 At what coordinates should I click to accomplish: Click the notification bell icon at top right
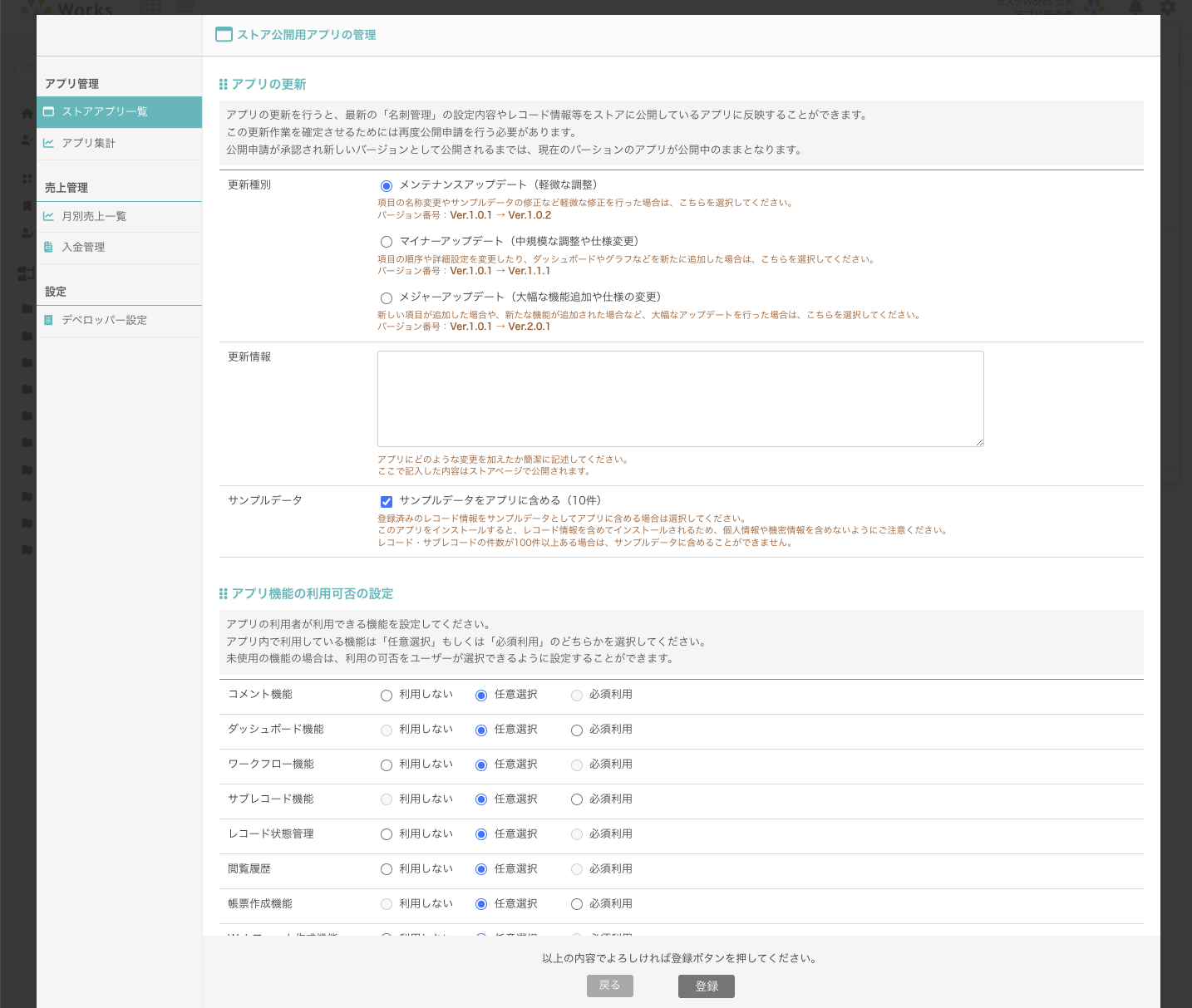pyautogui.click(x=1135, y=7)
